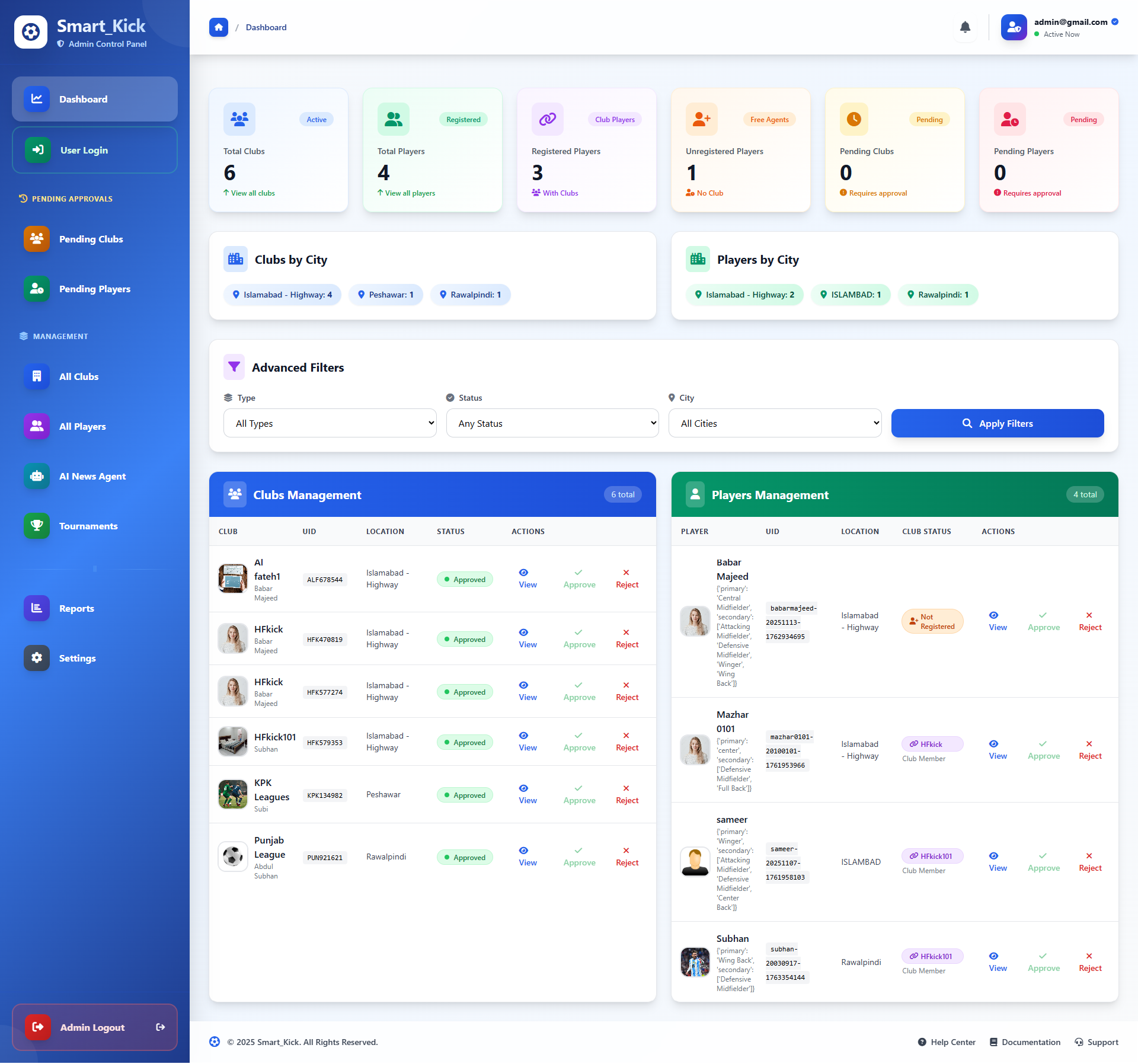Click the Tournaments trophy icon
1138x1064 pixels.
(x=37, y=526)
